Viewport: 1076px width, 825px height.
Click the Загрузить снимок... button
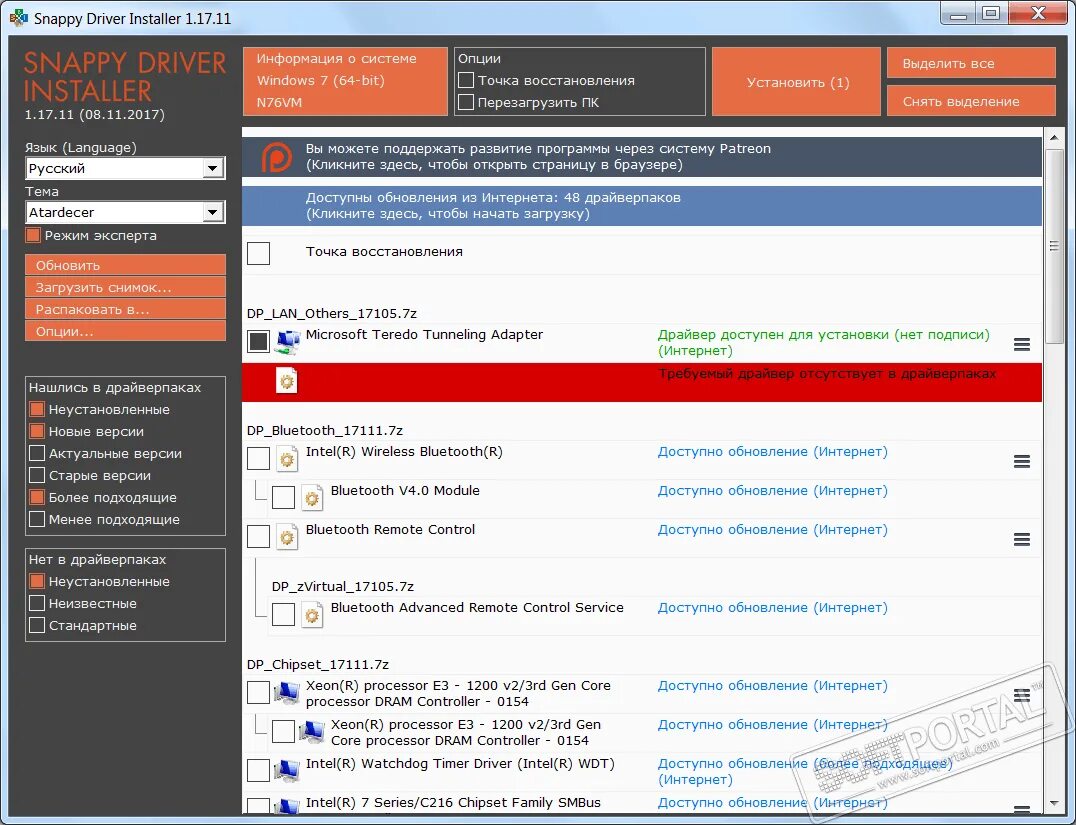point(126,287)
